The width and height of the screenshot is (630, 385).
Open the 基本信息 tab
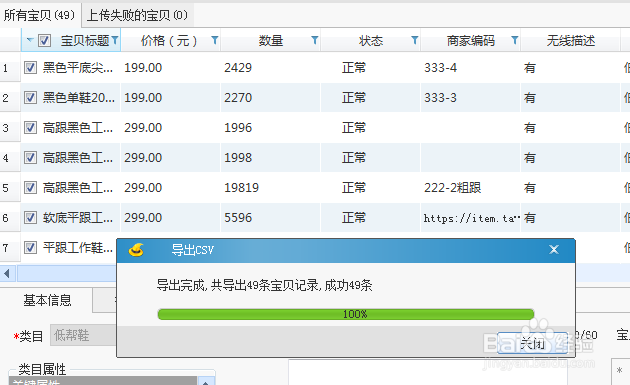(47, 300)
